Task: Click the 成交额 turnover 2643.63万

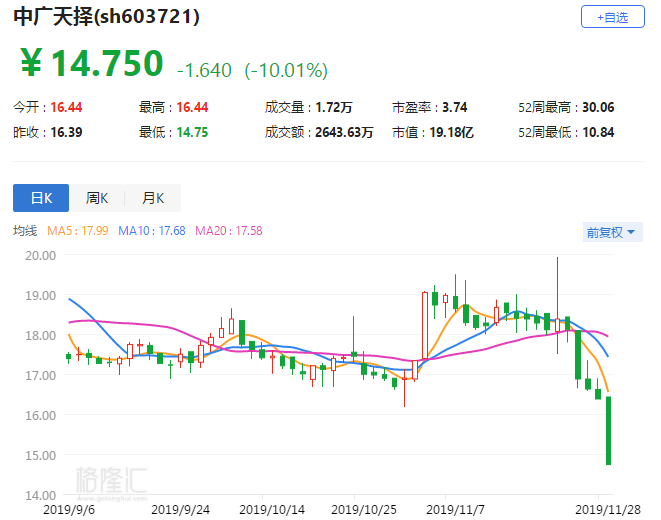Action: click(344, 132)
